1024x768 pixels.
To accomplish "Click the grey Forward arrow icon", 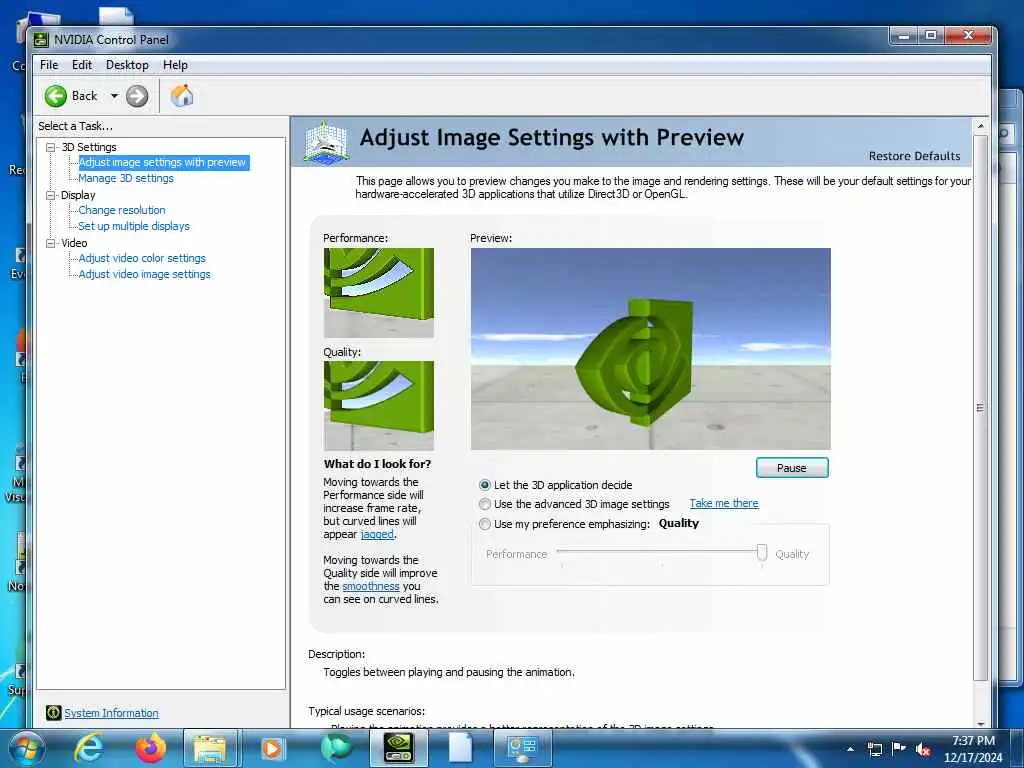I will [x=137, y=96].
